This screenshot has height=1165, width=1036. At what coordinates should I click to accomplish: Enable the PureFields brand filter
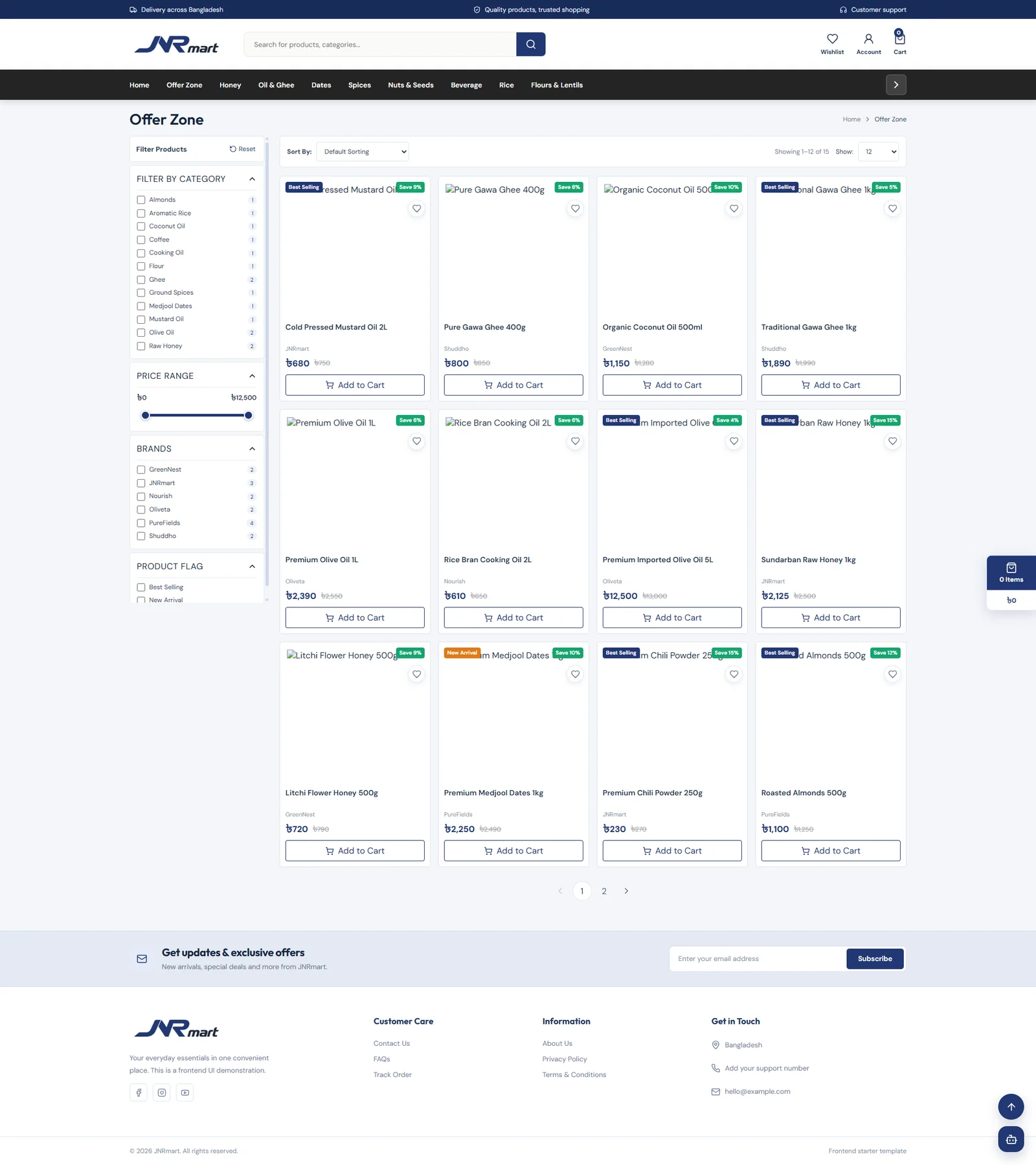(x=141, y=523)
